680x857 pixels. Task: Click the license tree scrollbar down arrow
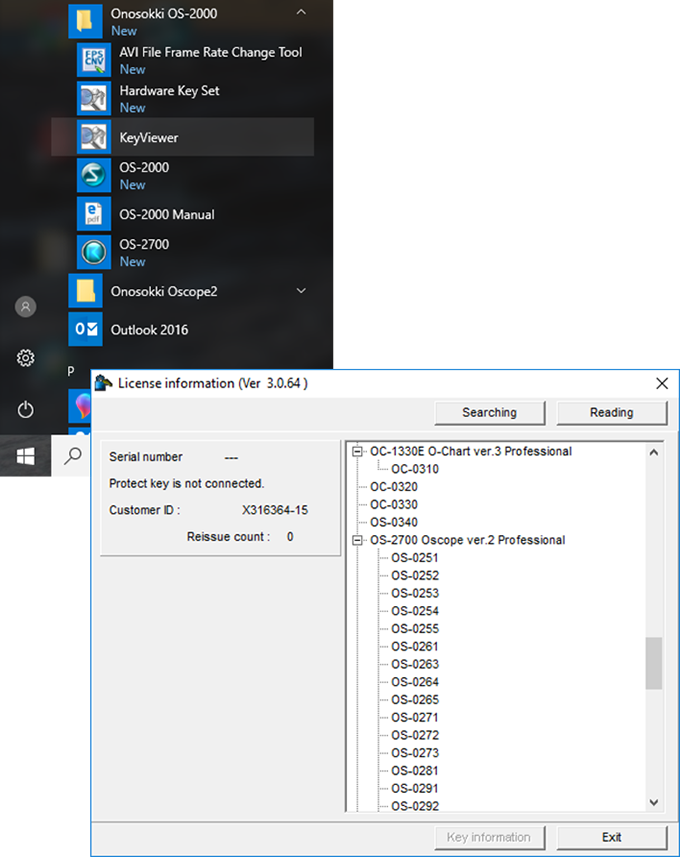[654, 802]
